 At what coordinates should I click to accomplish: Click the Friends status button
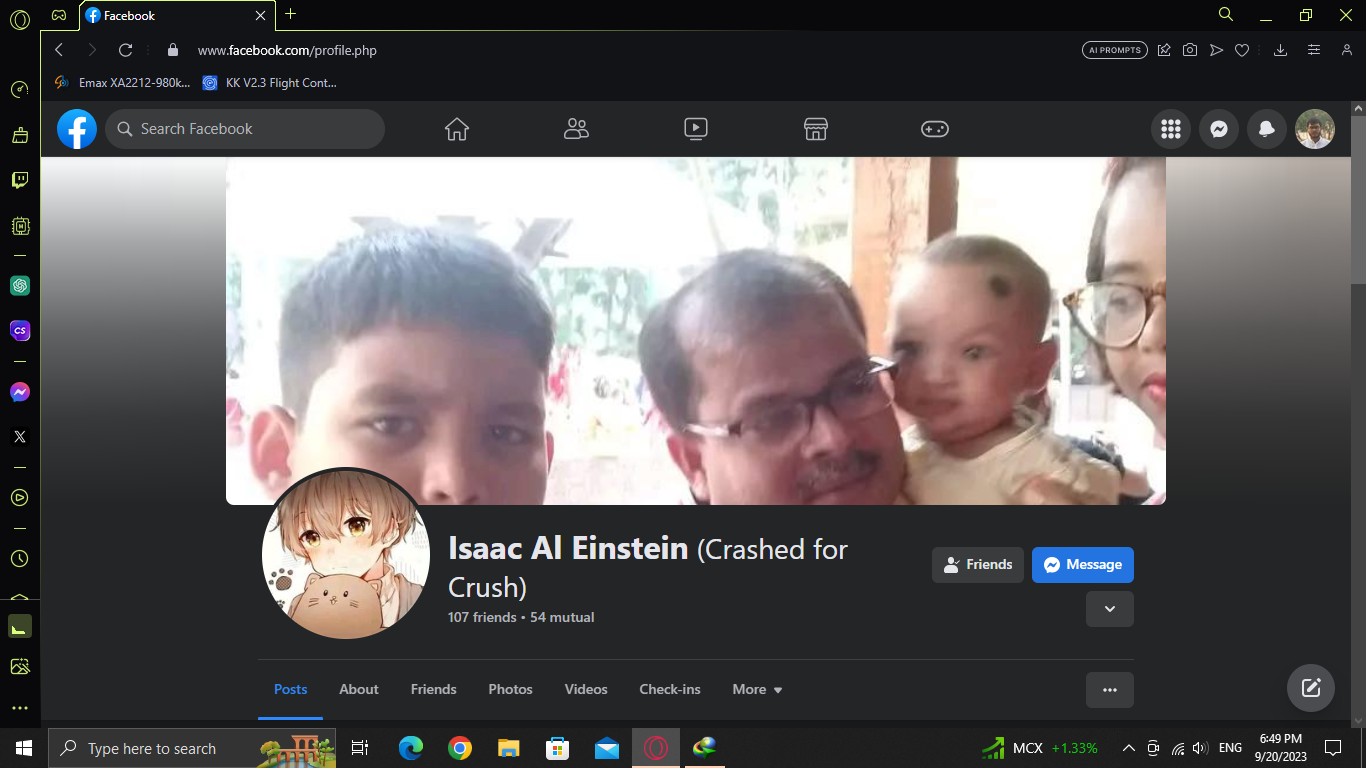978,565
